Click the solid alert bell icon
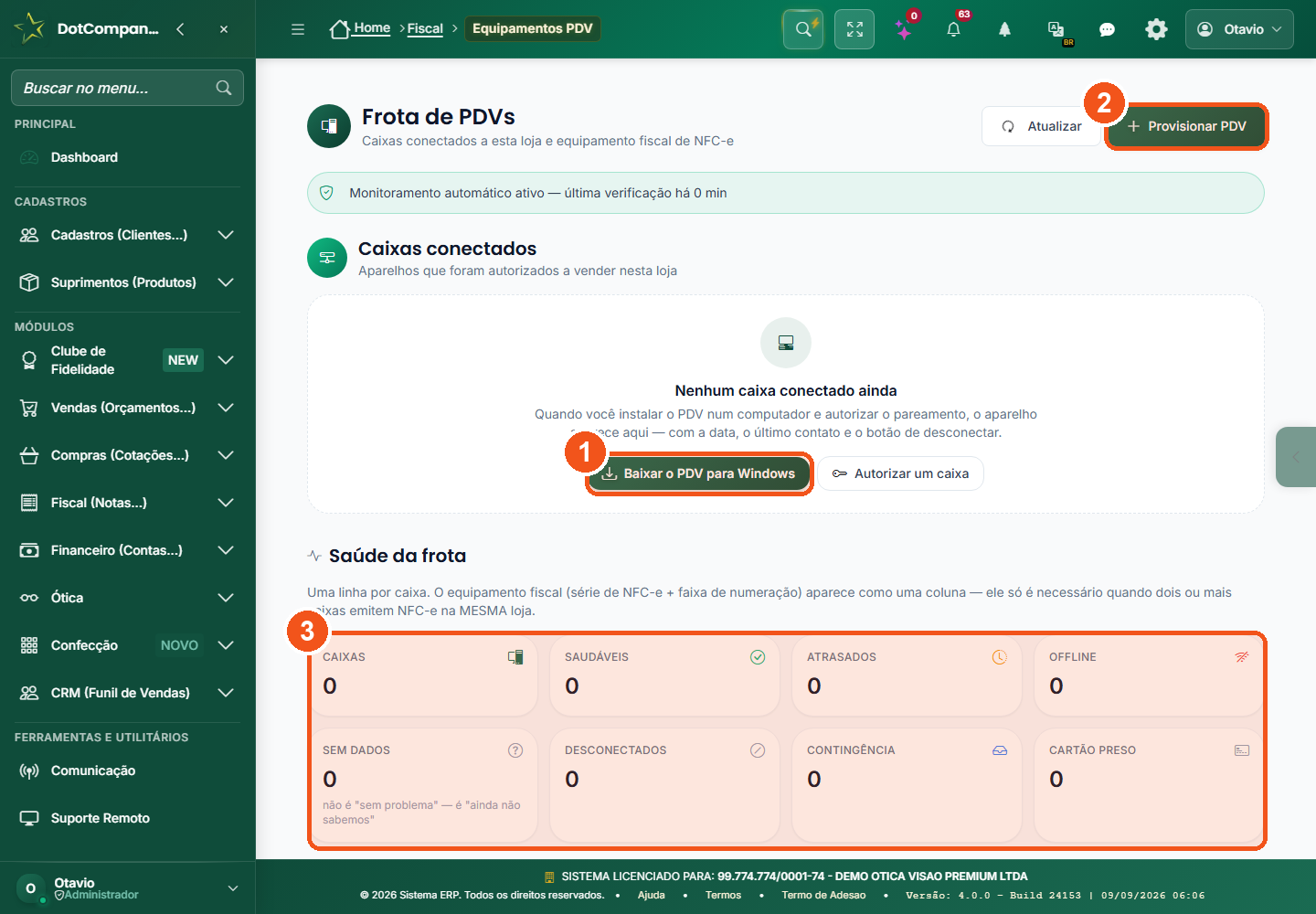The width and height of the screenshot is (1316, 914). [1004, 29]
